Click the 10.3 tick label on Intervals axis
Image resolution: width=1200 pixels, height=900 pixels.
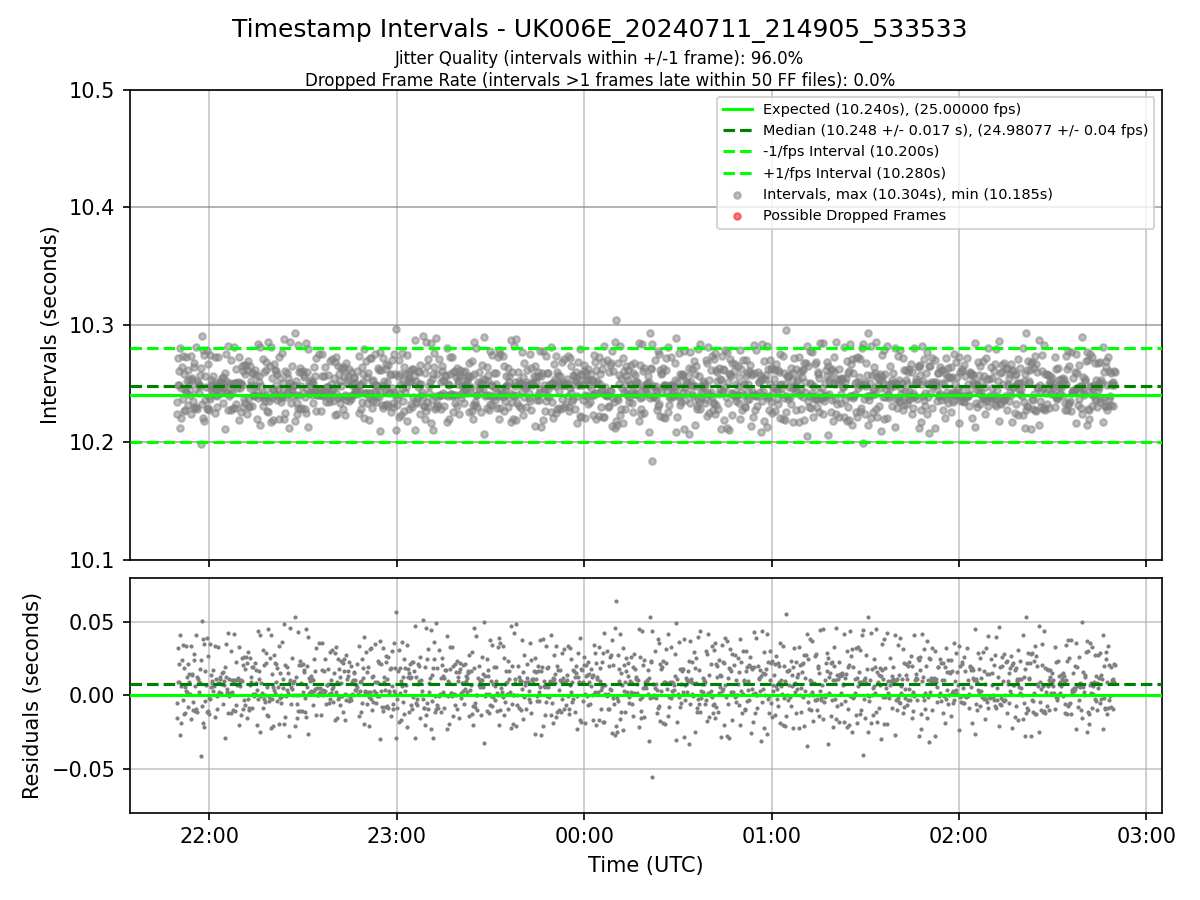coord(94,325)
